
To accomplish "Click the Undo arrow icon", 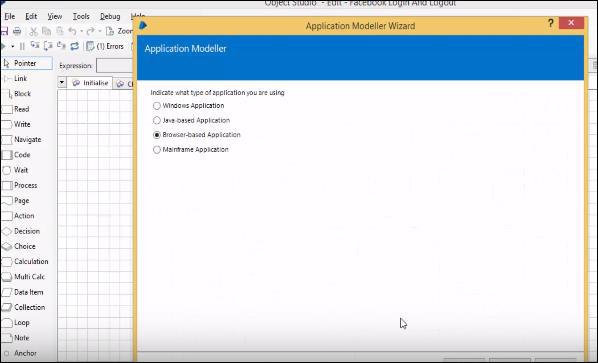I will 72,31.
